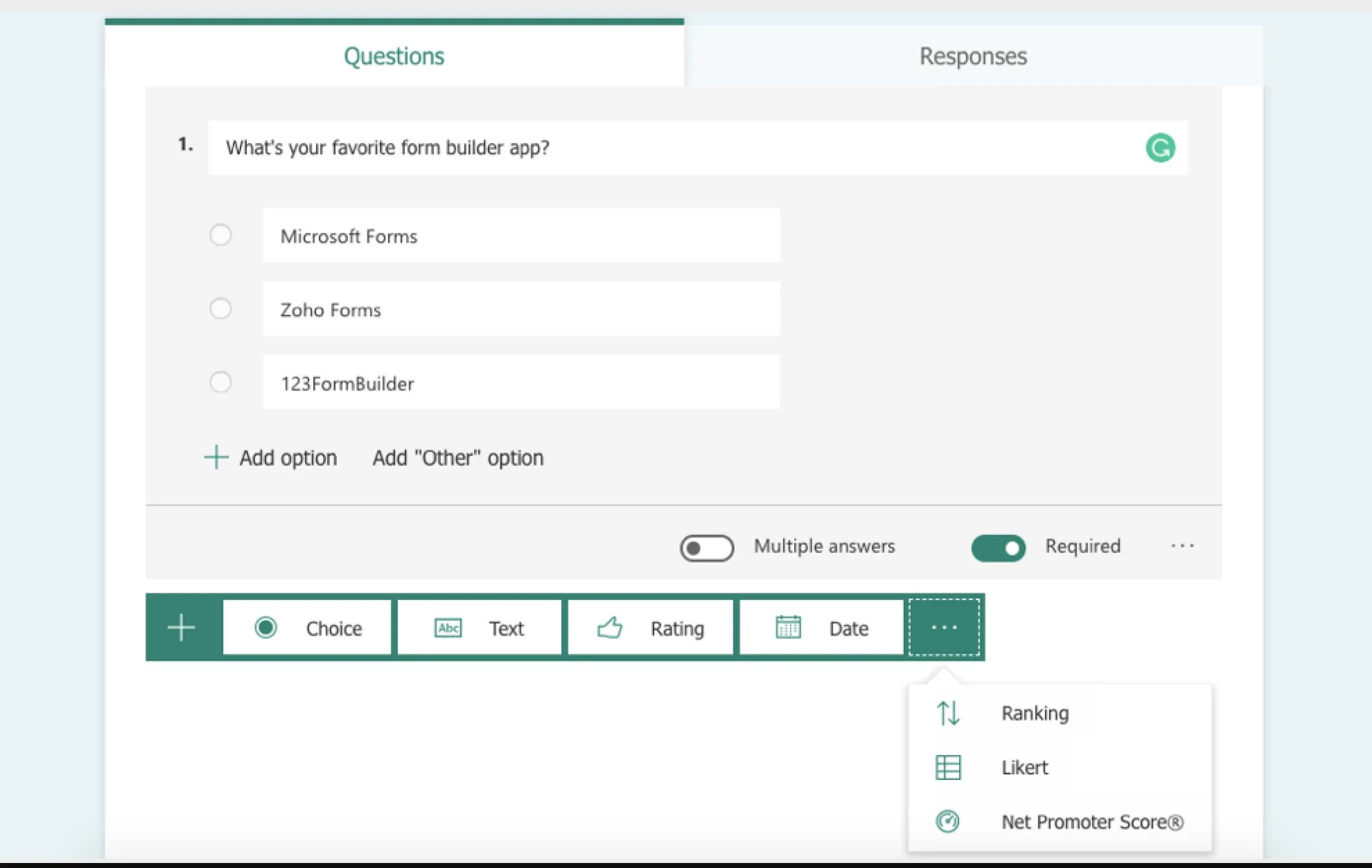Select the Zoho Forms radio button
The height and width of the screenshot is (868, 1372).
pyautogui.click(x=220, y=308)
